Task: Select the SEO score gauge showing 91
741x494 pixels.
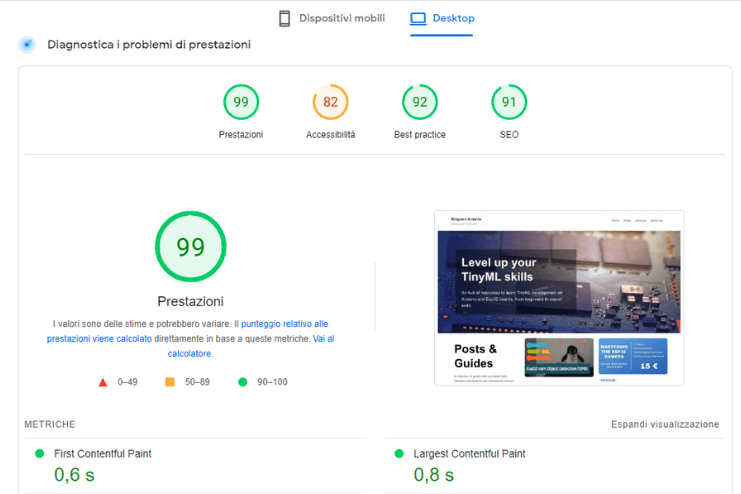Action: pyautogui.click(x=509, y=102)
